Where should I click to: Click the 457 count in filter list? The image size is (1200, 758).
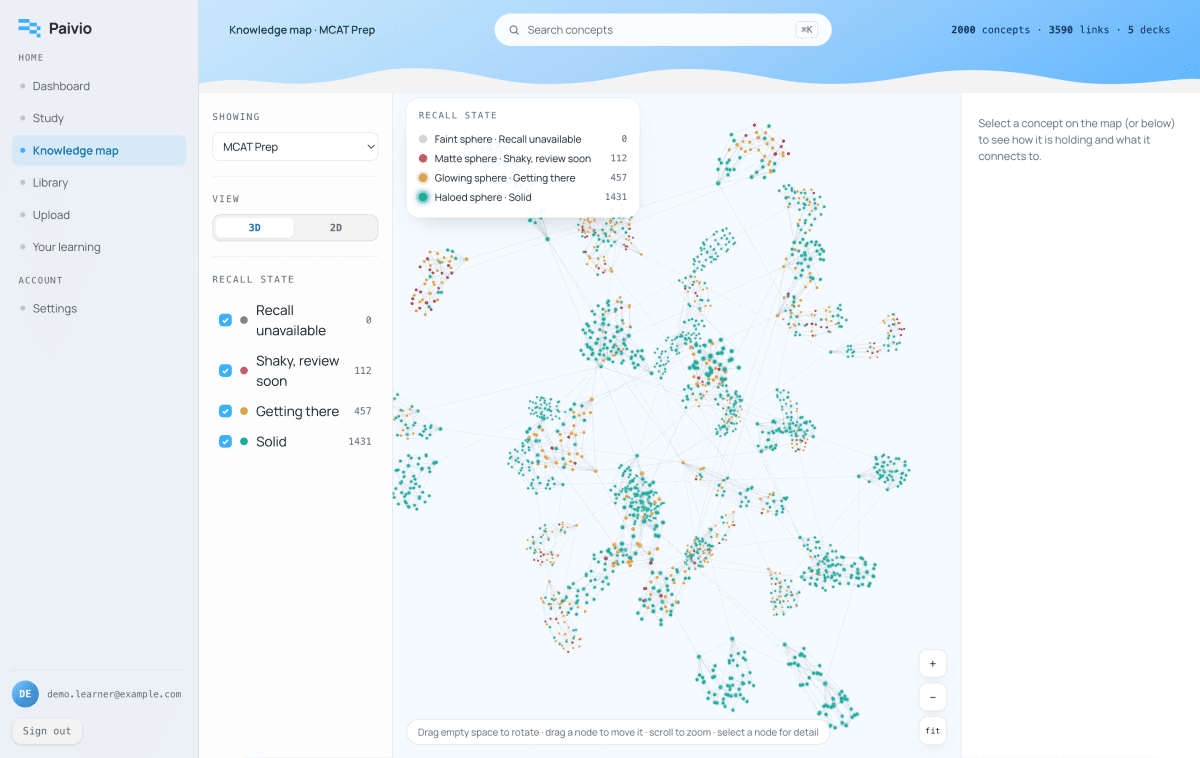[x=362, y=411]
